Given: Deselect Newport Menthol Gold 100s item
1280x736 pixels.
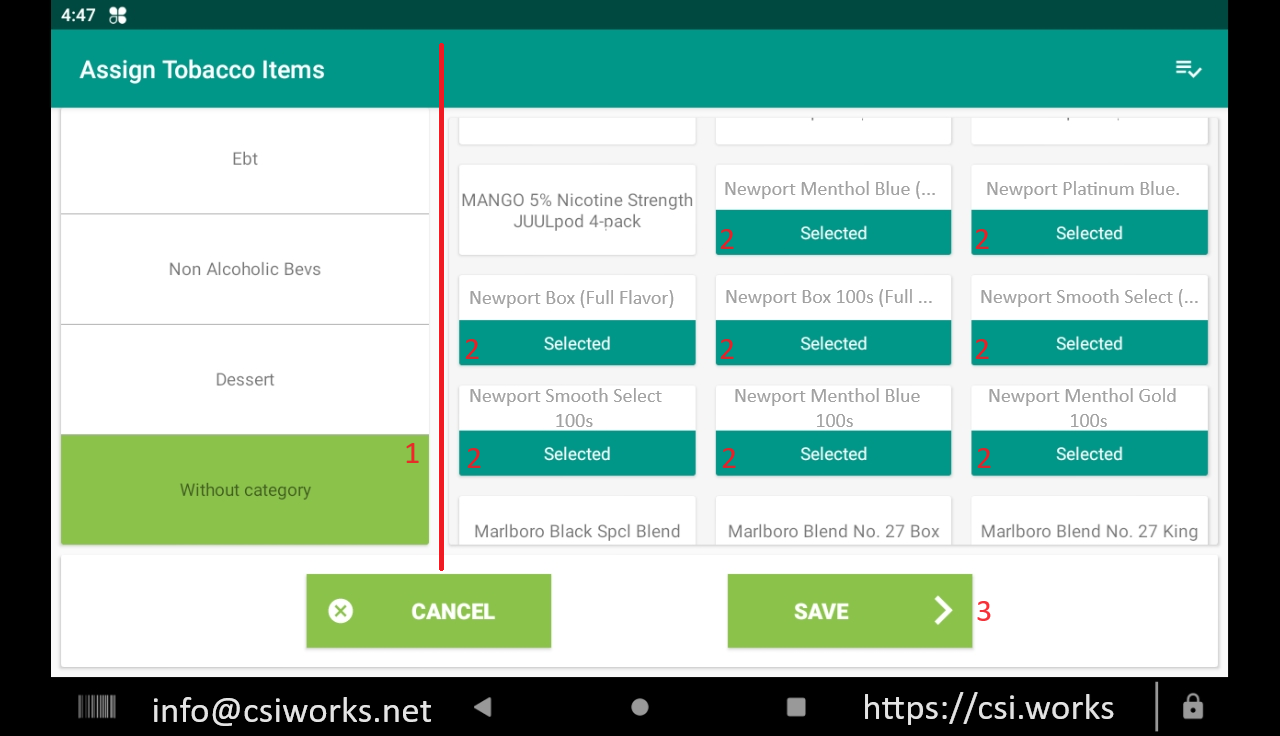Looking at the screenshot, I should [x=1089, y=430].
